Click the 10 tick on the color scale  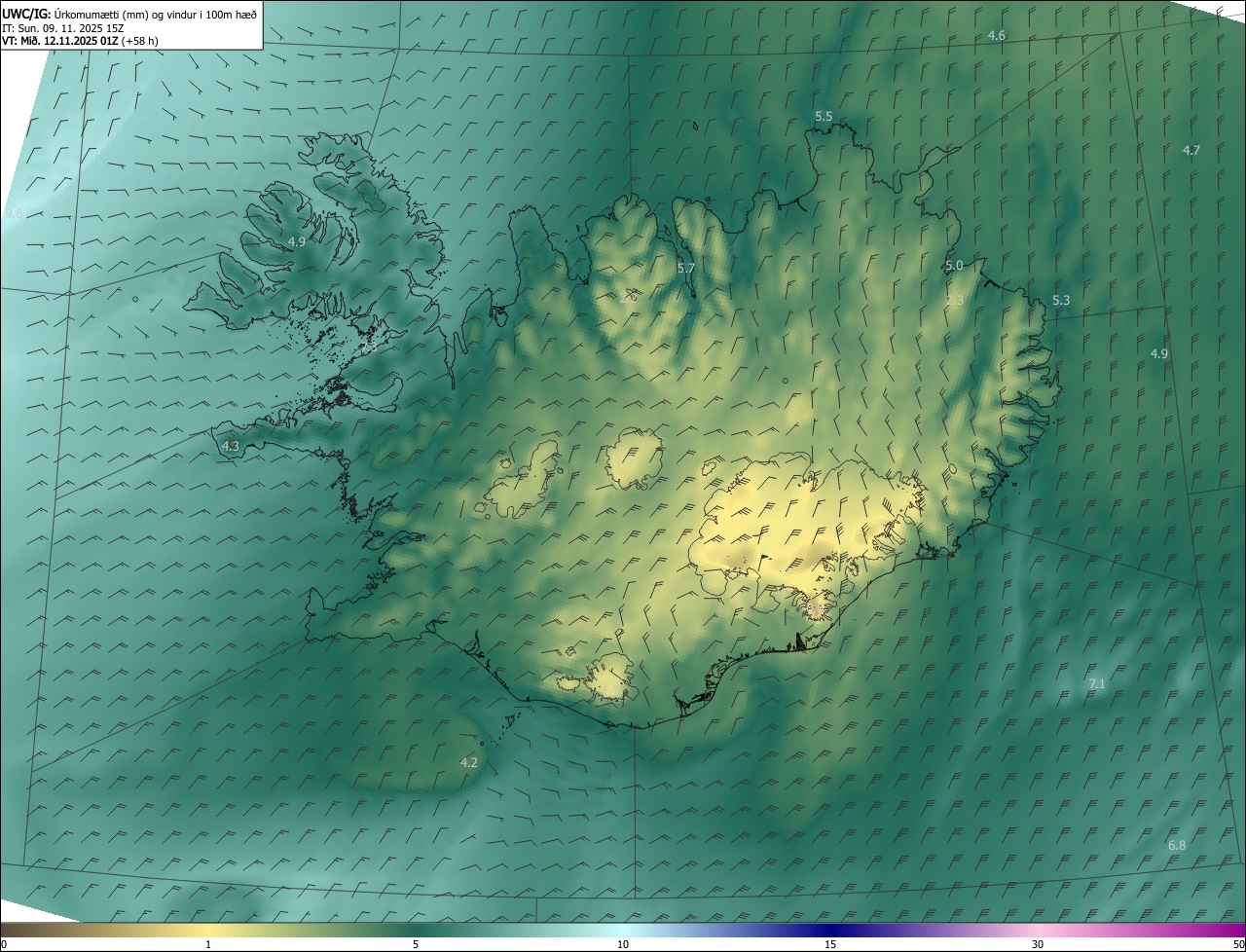pyautogui.click(x=623, y=945)
